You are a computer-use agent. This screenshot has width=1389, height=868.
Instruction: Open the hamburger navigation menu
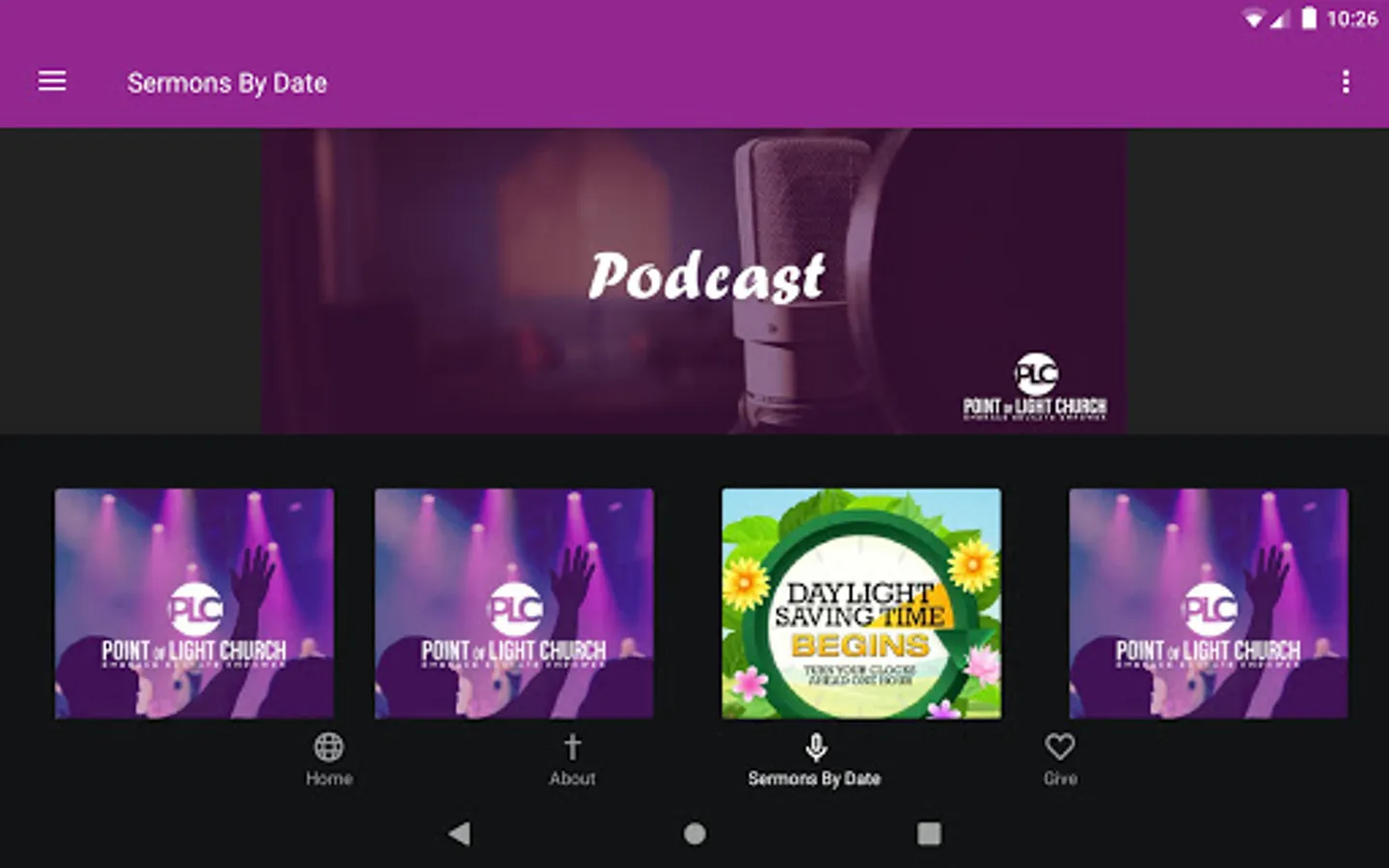click(x=52, y=82)
